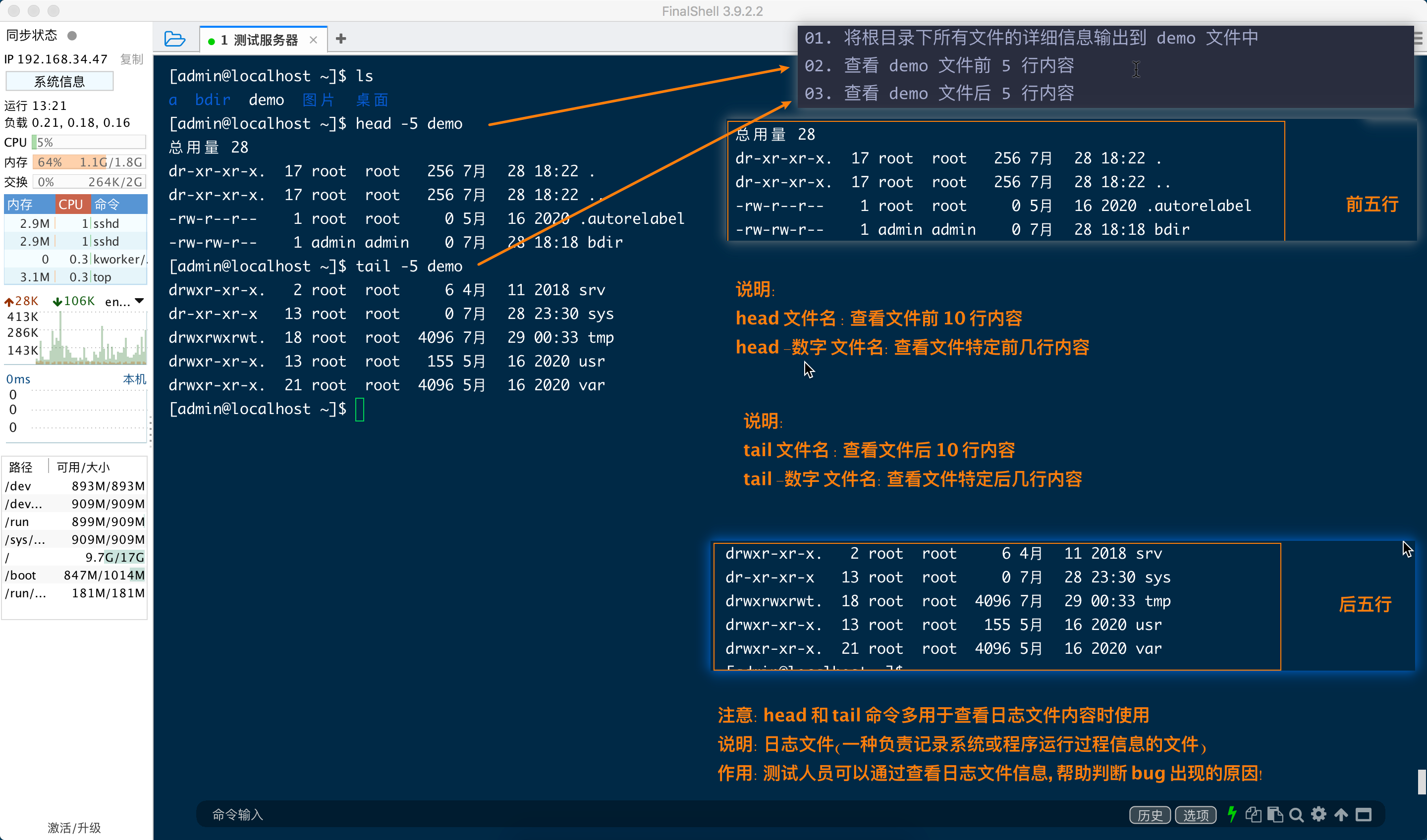The image size is (1427, 840).
Task: Close the 测试服务器 tab
Action: pyautogui.click(x=313, y=40)
